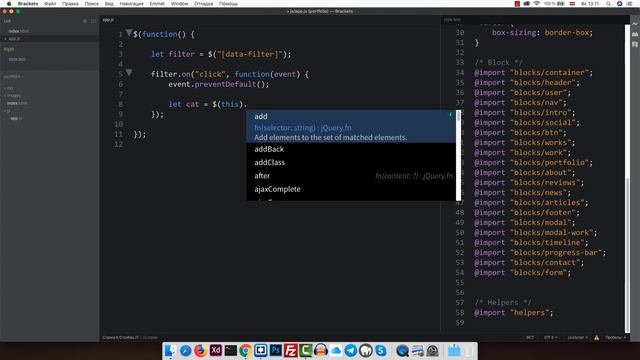Image resolution: width=640 pixels, height=360 pixels.
Task: Click app.js header of left editor pane
Action: click(108, 20)
